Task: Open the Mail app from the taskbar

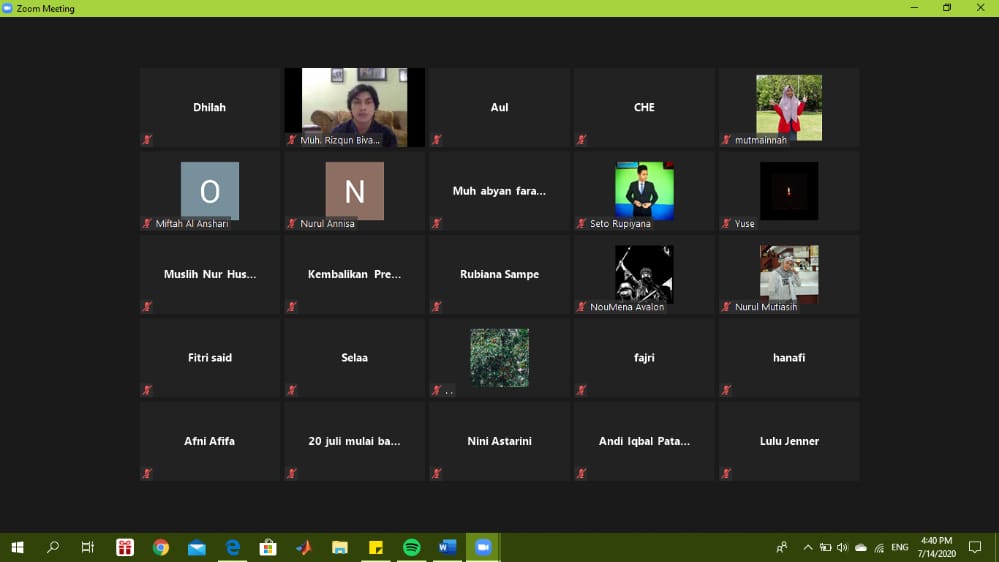Action: click(197, 547)
